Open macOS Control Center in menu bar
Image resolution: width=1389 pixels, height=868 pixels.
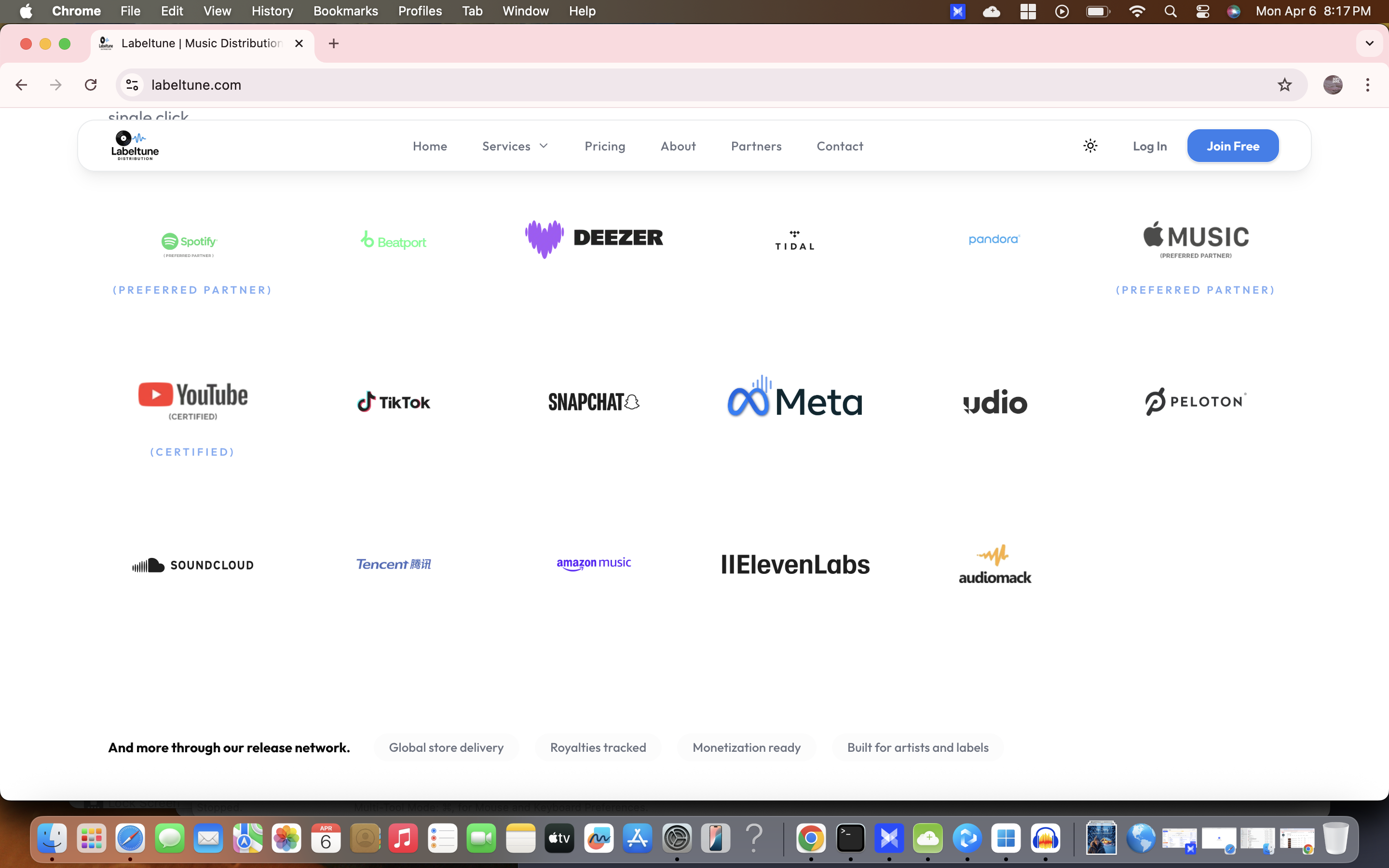(x=1202, y=11)
